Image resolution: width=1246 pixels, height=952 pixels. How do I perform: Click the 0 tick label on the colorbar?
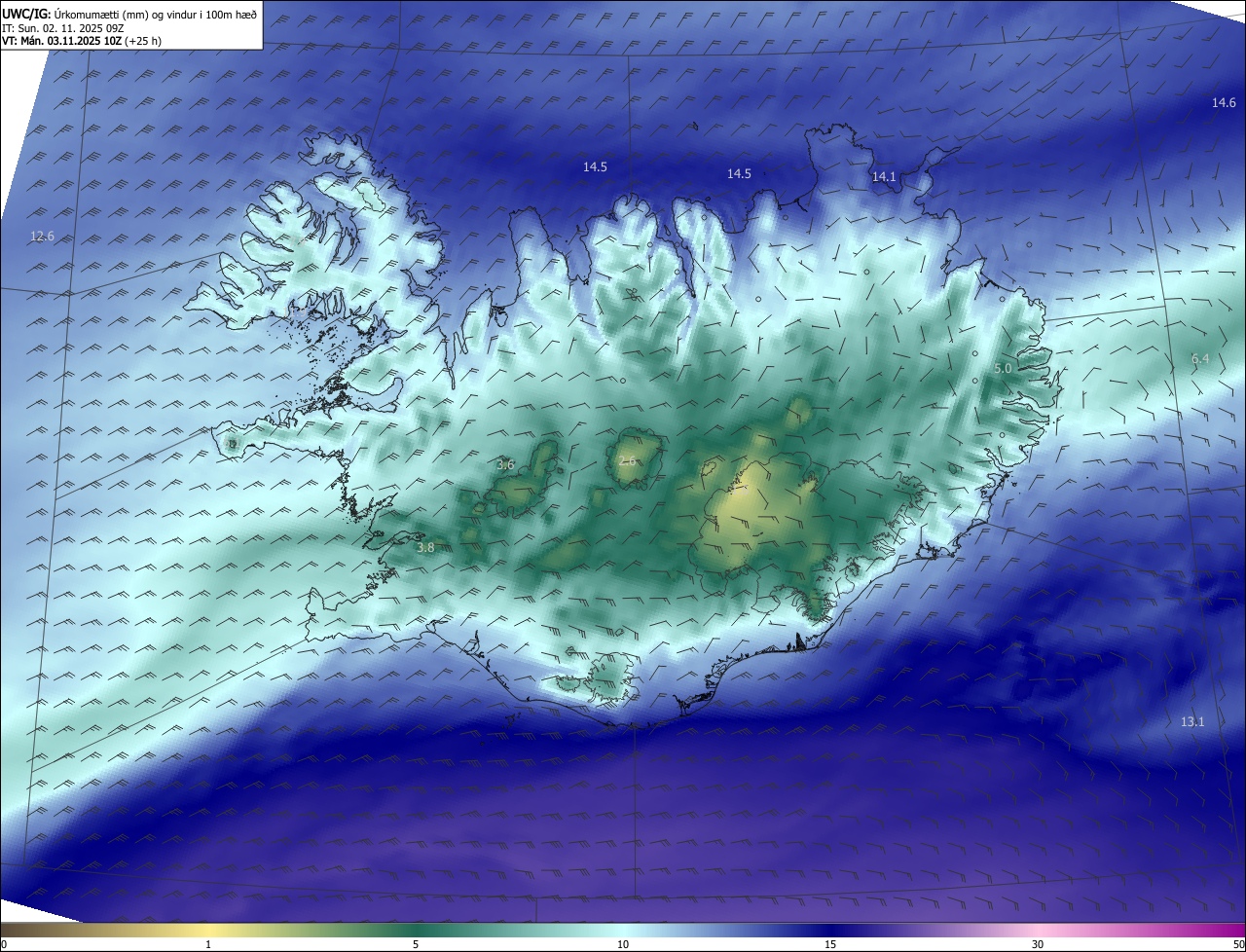(x=4, y=944)
